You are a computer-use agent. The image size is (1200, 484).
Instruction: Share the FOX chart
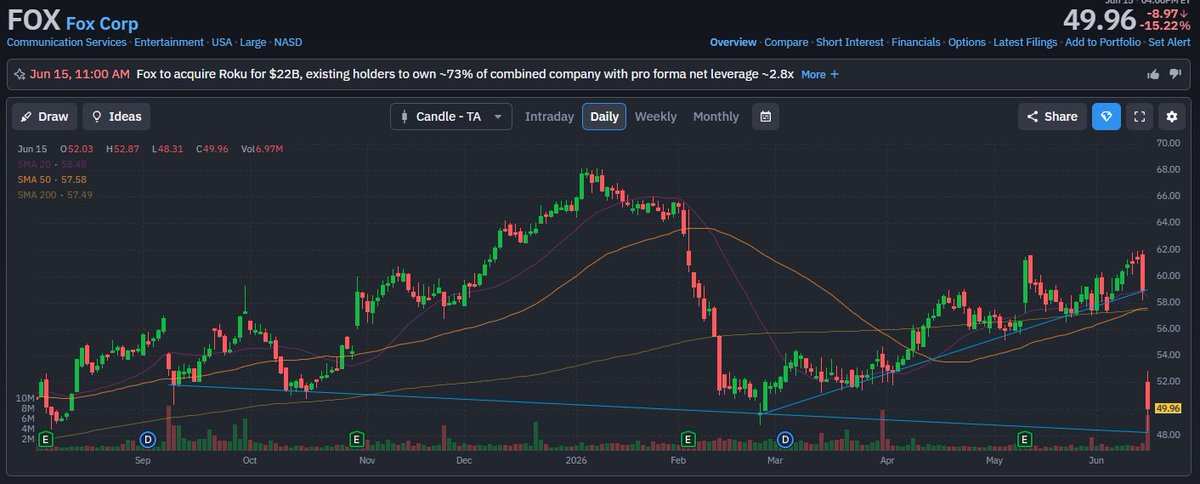pos(1052,116)
